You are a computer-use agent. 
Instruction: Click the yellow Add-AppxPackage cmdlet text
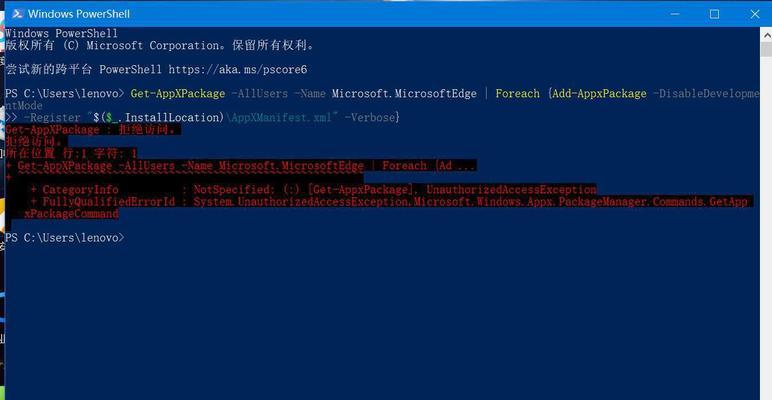click(599, 94)
